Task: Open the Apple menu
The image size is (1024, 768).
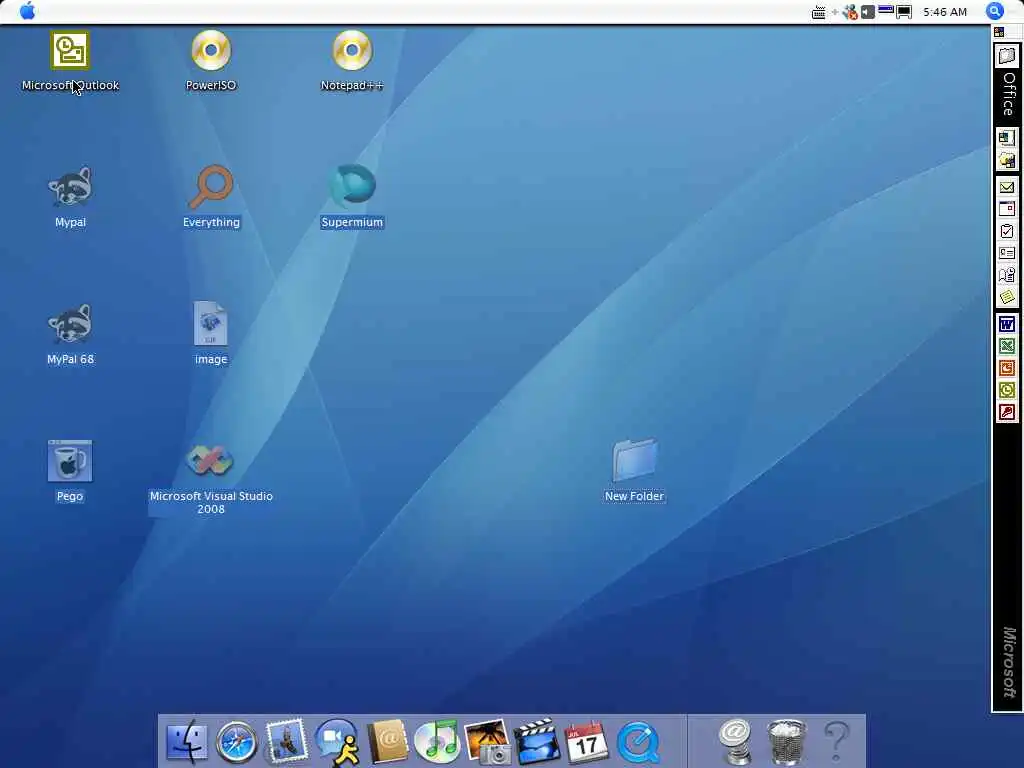Action: (x=27, y=11)
